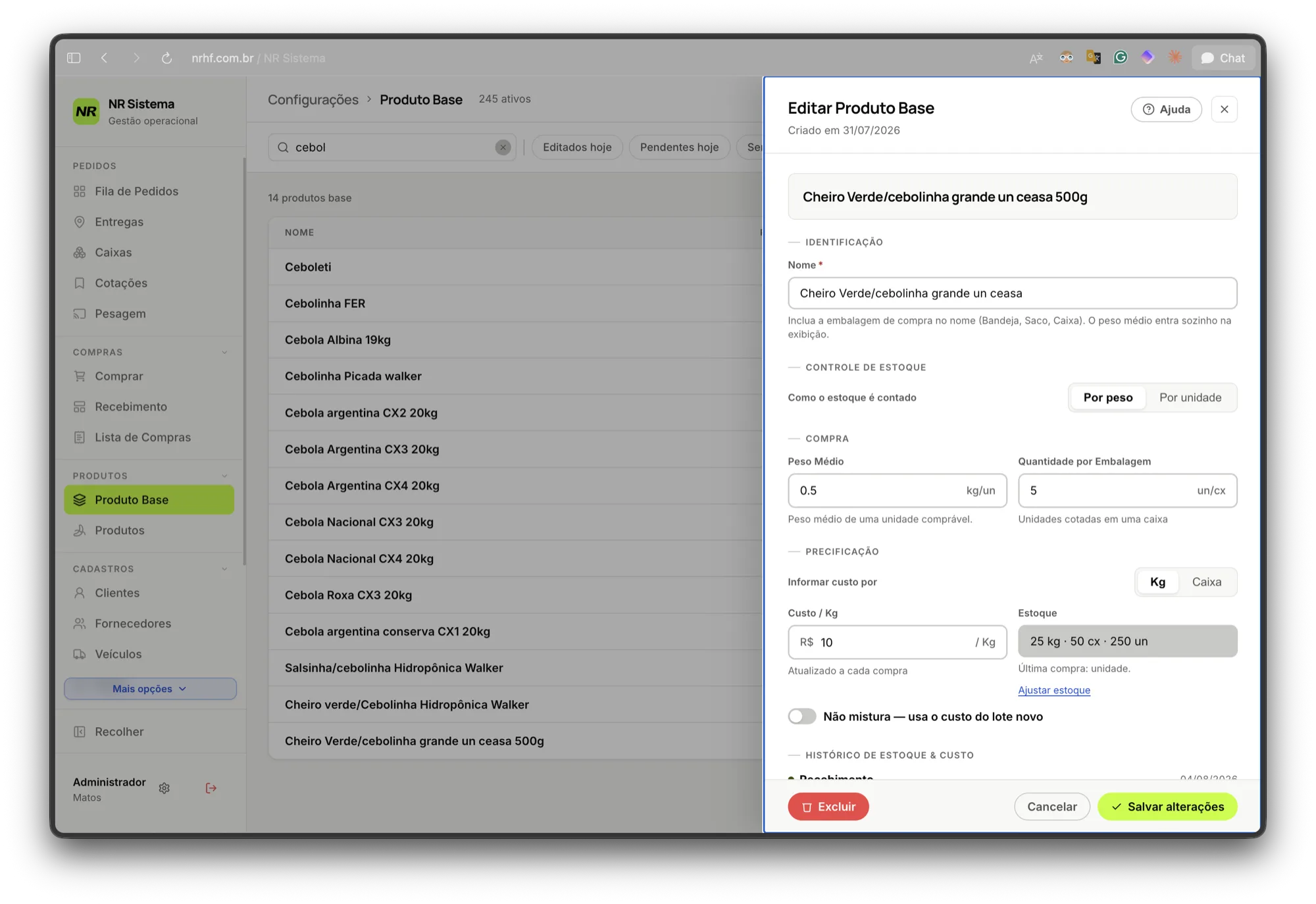Click the NR Sistema logo
This screenshot has height=904, width=1316.
(86, 111)
